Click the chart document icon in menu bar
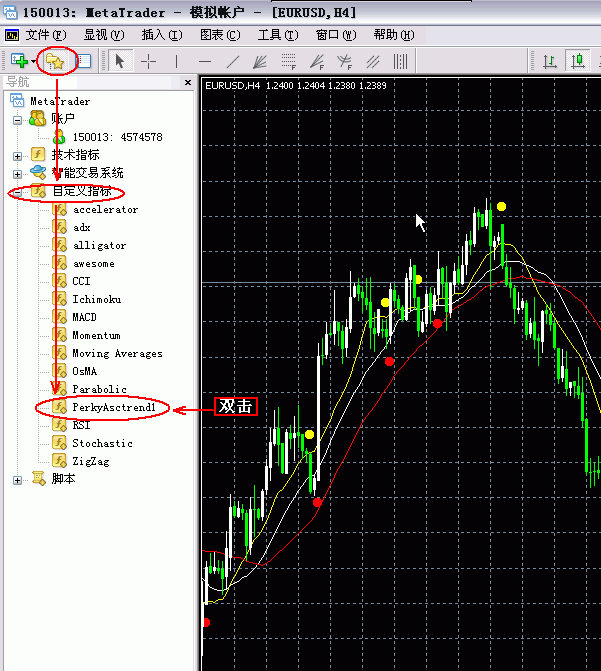 12,35
